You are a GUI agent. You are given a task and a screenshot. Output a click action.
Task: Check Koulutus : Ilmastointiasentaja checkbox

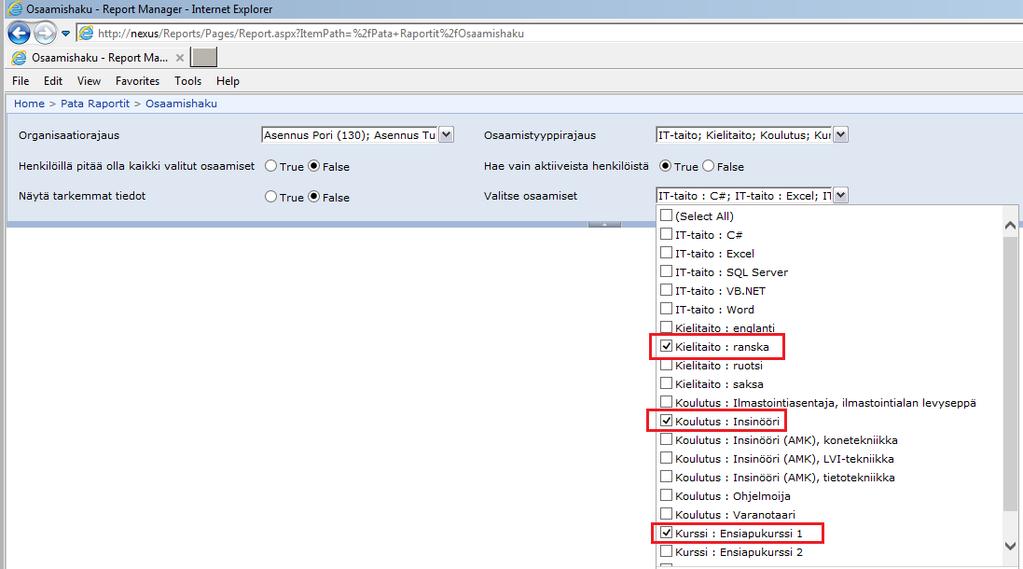click(x=666, y=402)
